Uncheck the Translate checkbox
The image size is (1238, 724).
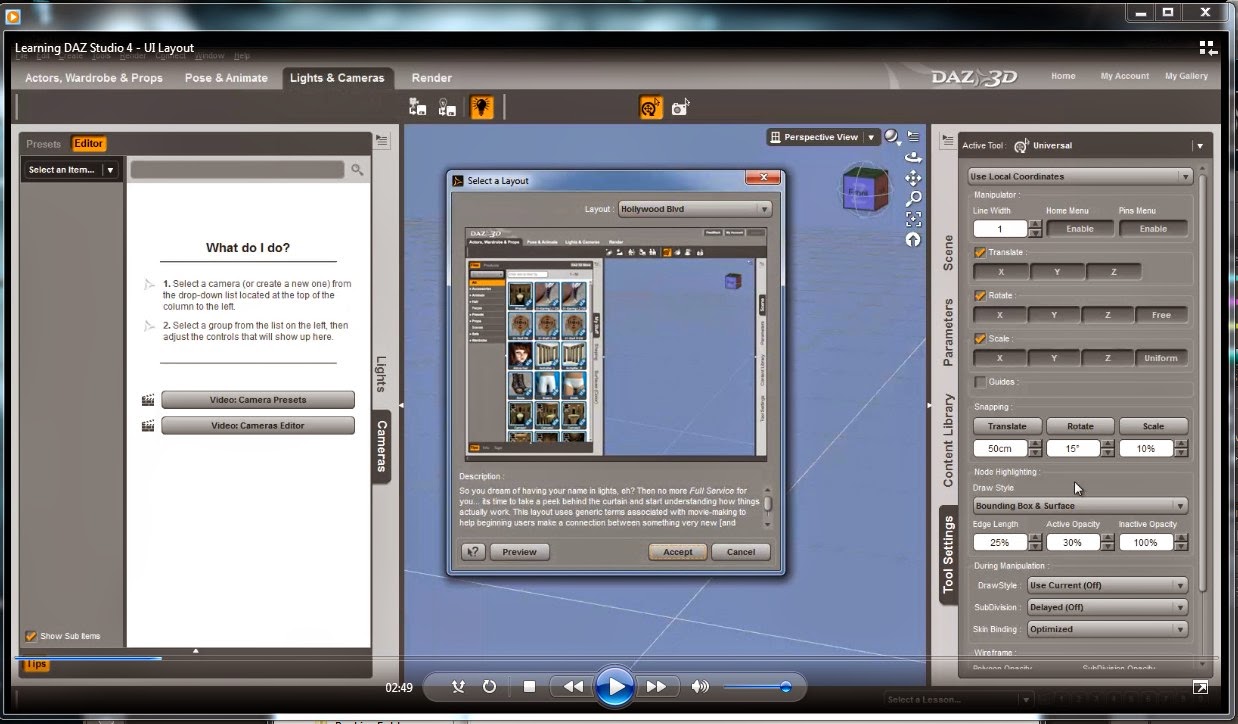980,253
